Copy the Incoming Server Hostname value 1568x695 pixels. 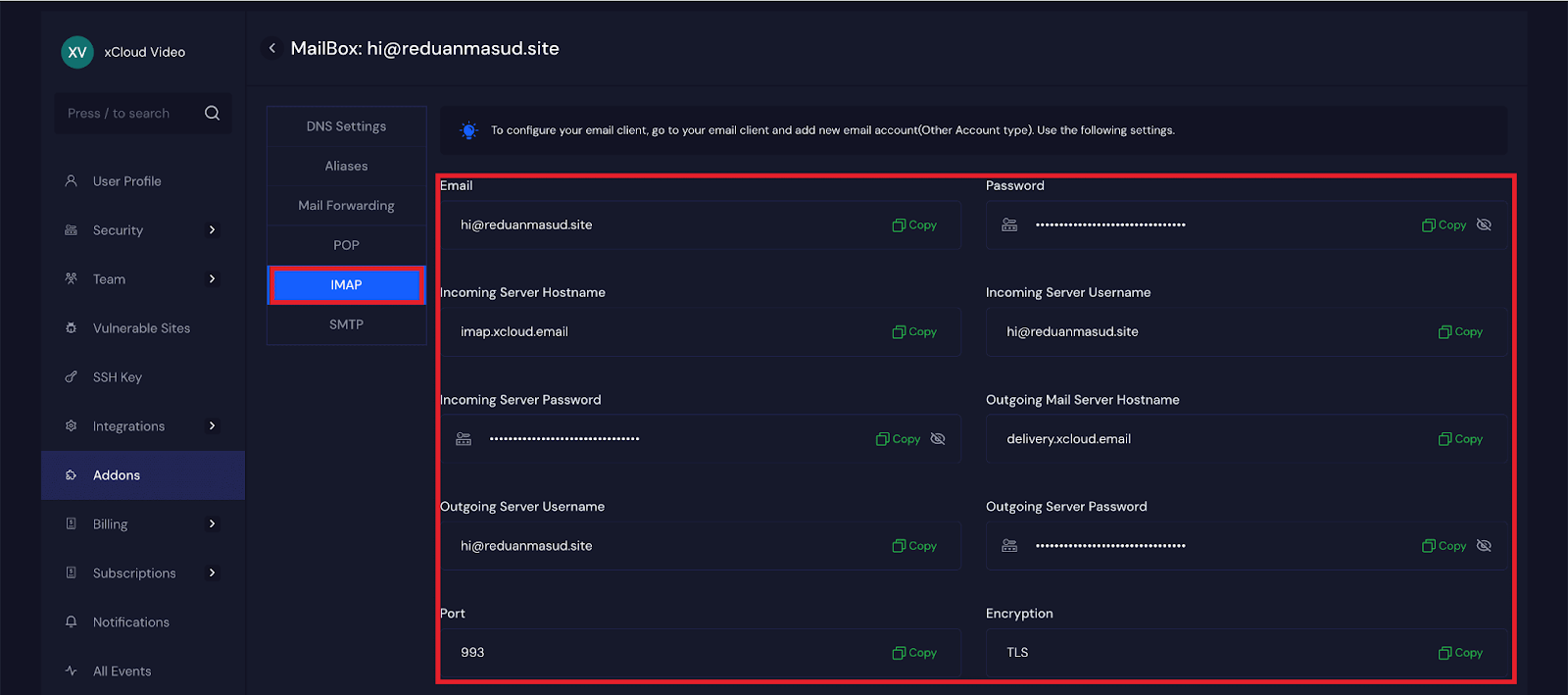[914, 332]
